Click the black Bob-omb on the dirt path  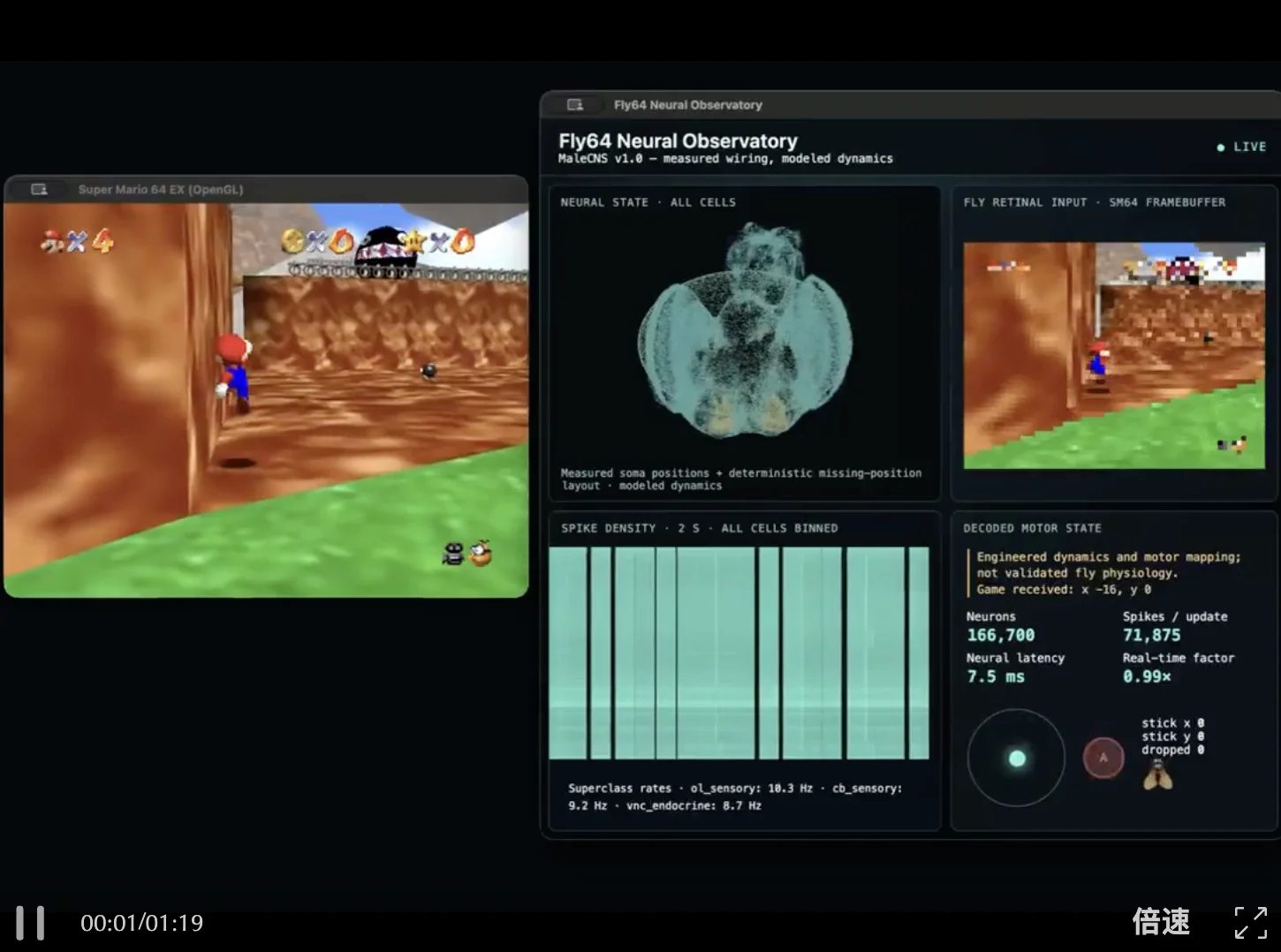pyautogui.click(x=429, y=371)
